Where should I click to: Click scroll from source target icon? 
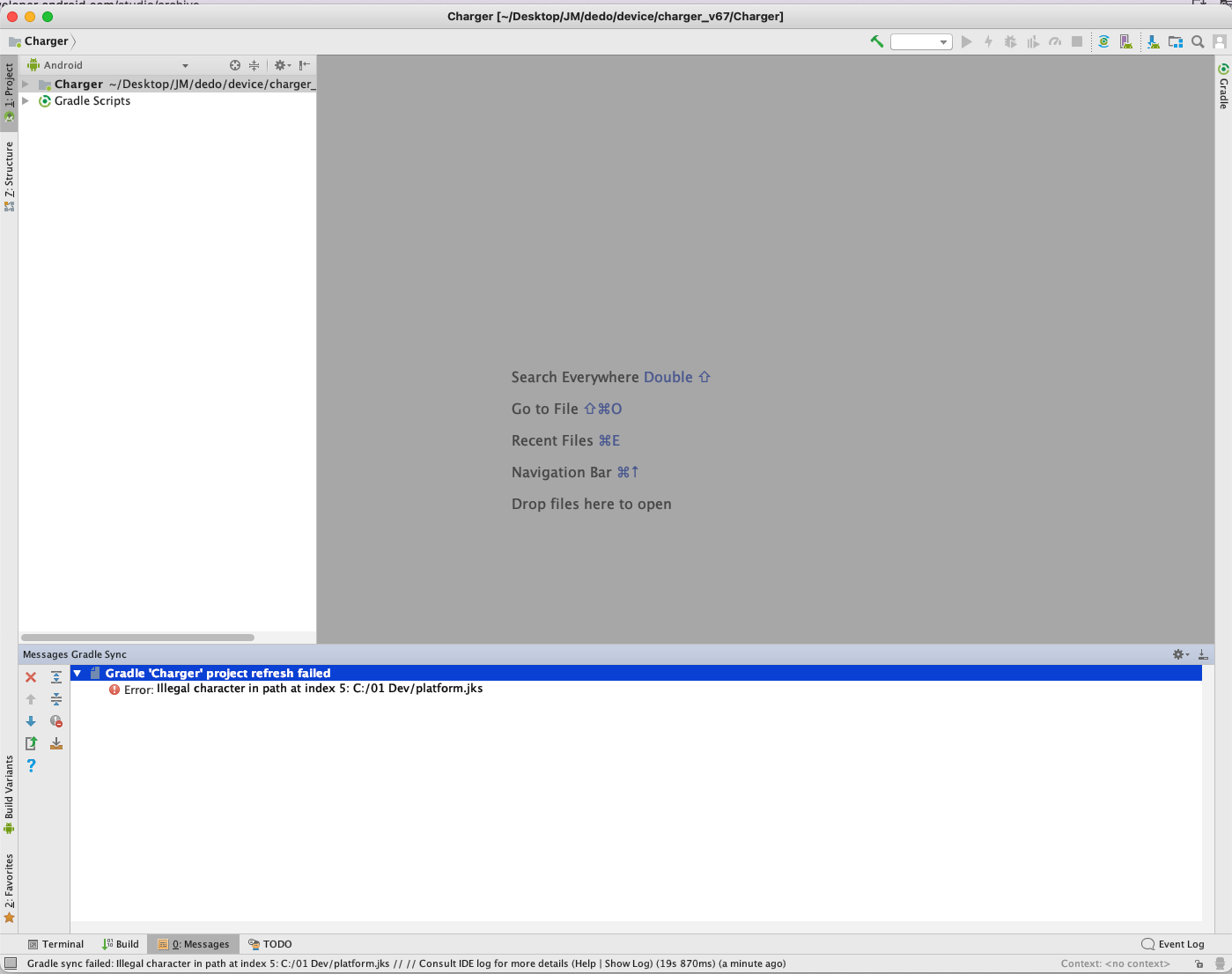(x=235, y=65)
